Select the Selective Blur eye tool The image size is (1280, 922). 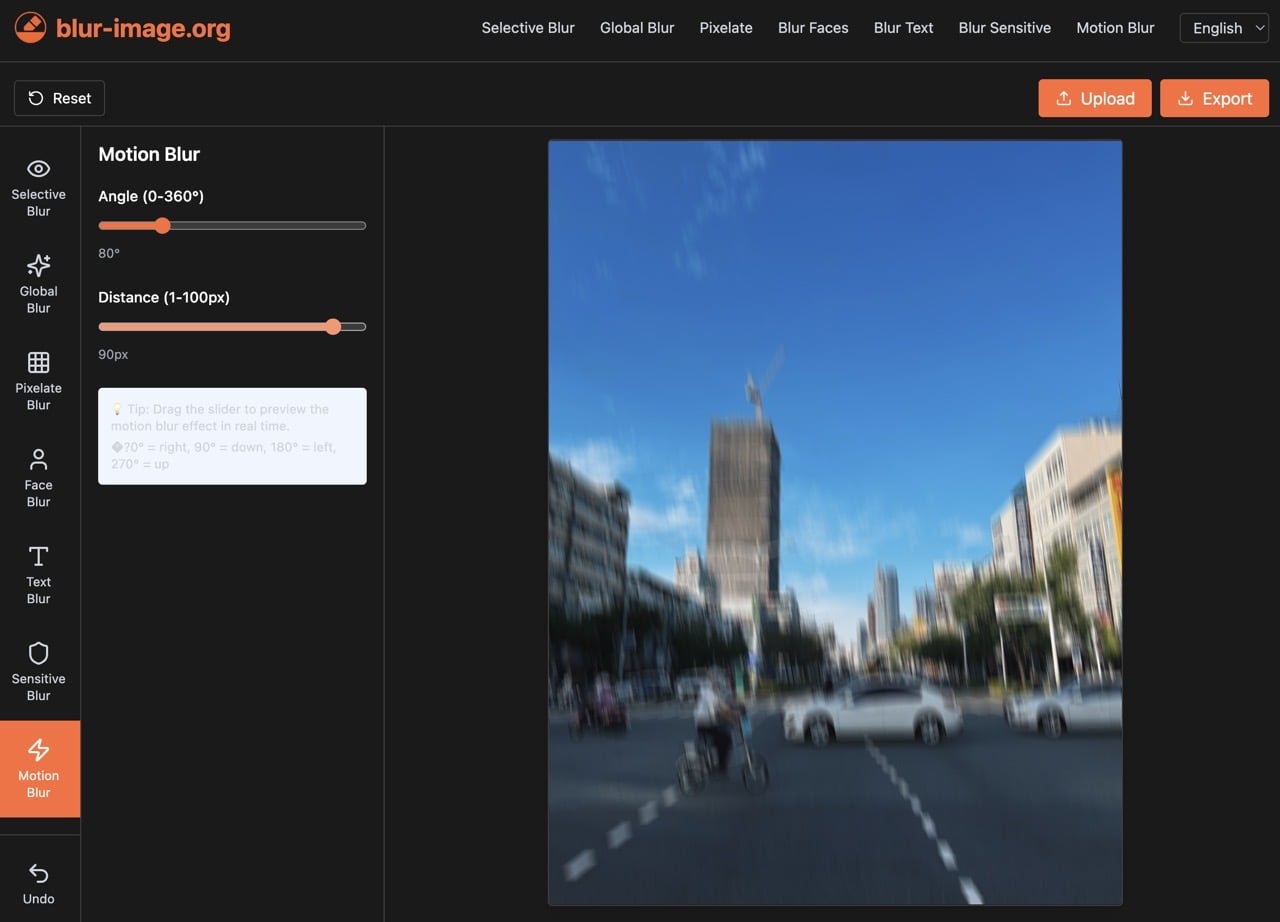coord(39,187)
